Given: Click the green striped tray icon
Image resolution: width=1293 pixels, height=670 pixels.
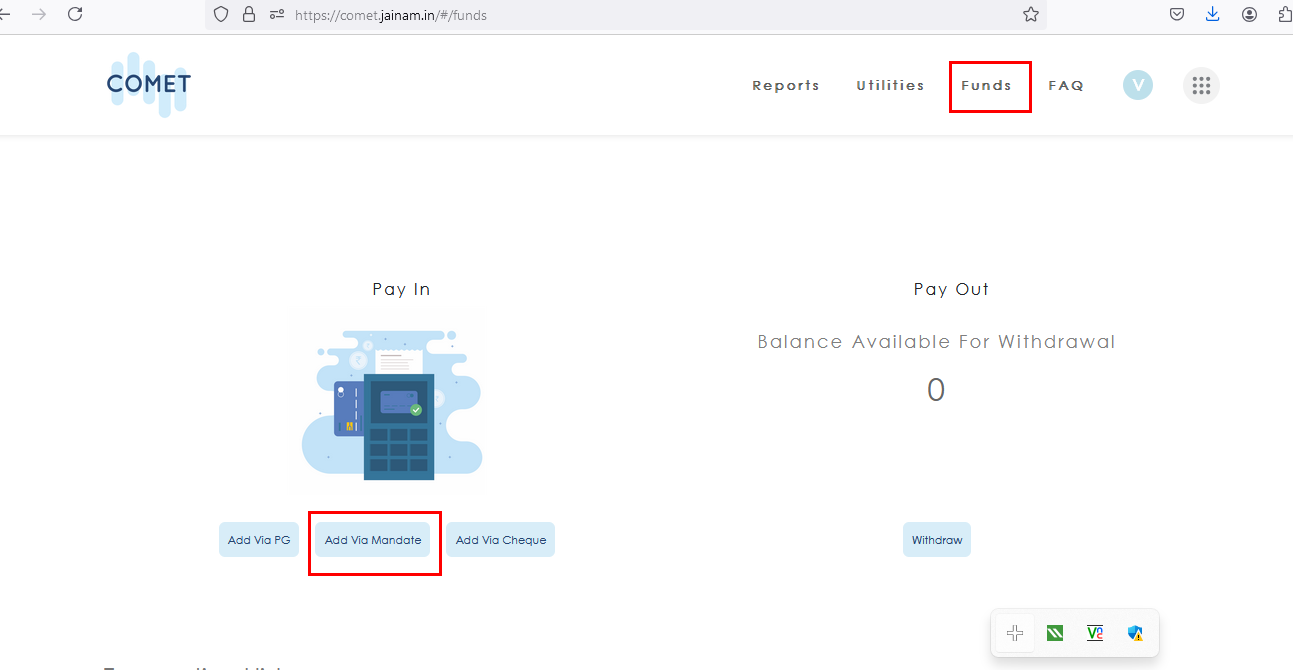Looking at the screenshot, I should pyautogui.click(x=1055, y=633).
